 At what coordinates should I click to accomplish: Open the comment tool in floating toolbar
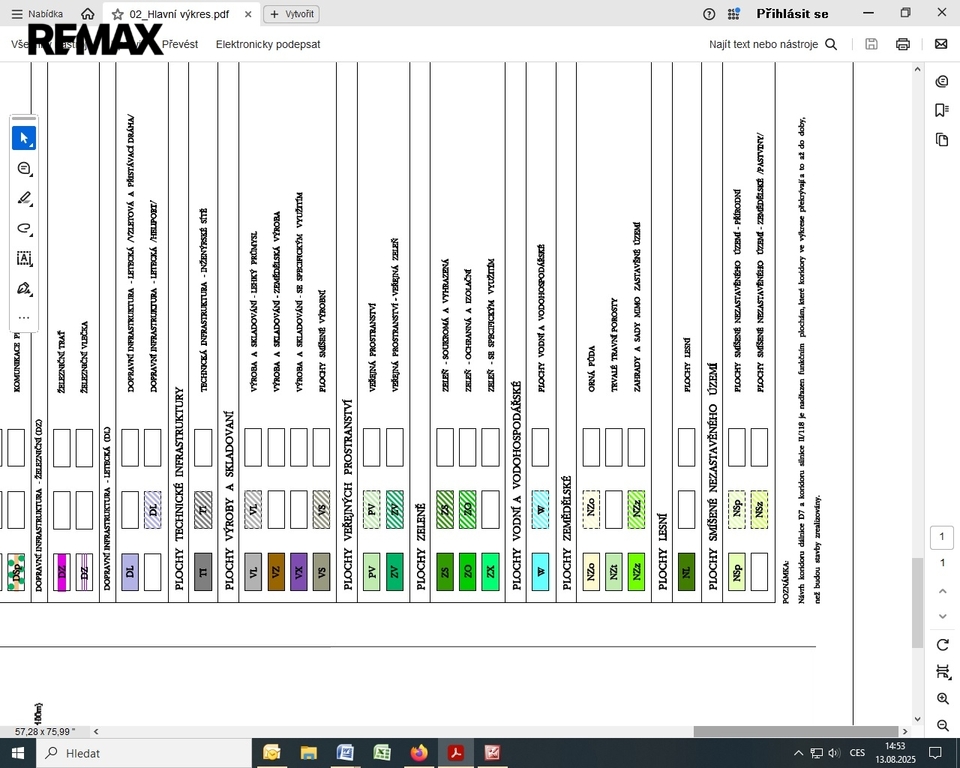click(24, 168)
